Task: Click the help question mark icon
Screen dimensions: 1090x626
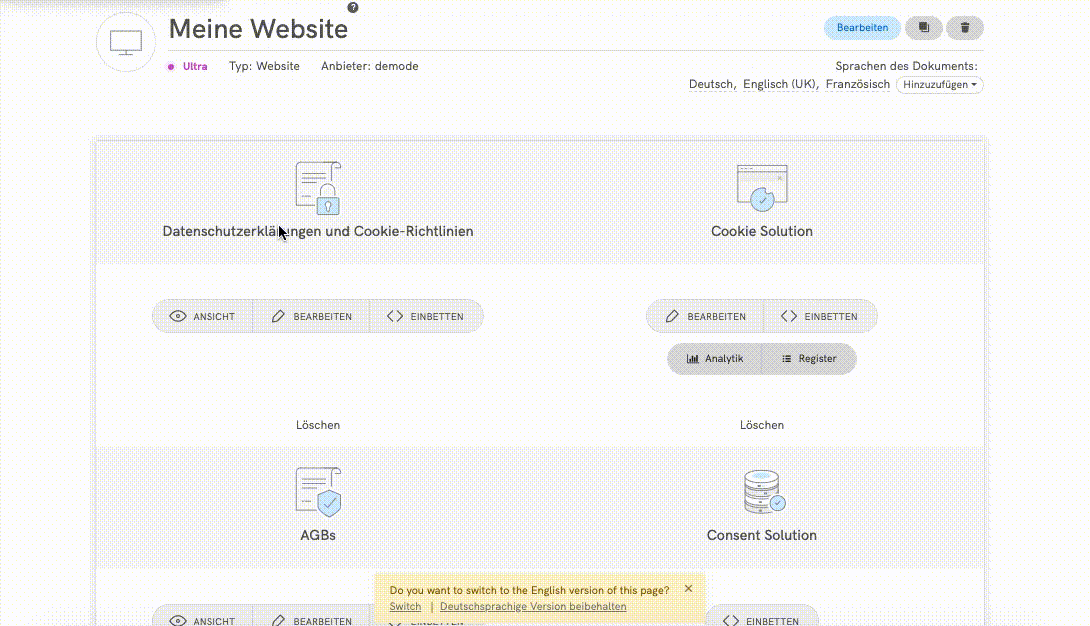Action: tap(353, 7)
